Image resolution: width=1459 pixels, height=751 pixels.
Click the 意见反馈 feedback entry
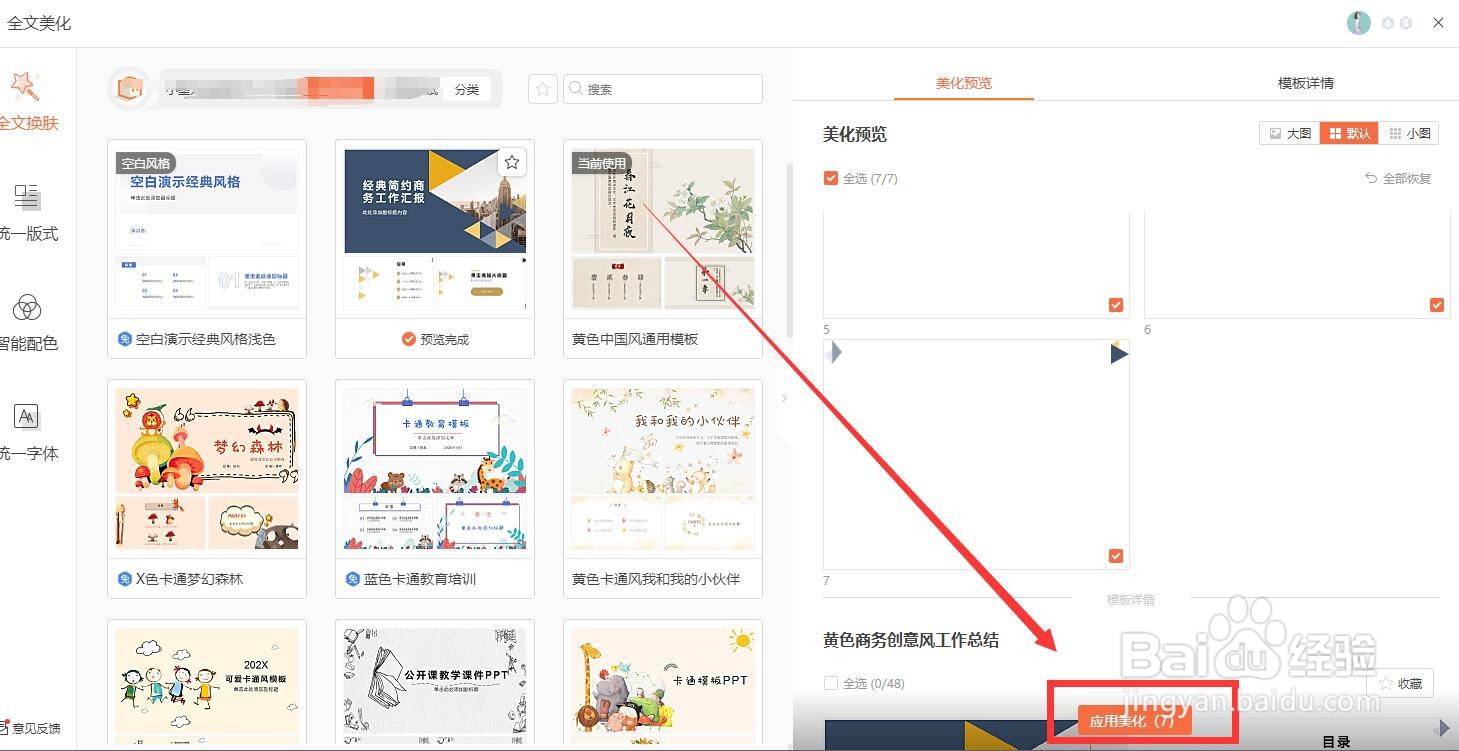coord(31,728)
